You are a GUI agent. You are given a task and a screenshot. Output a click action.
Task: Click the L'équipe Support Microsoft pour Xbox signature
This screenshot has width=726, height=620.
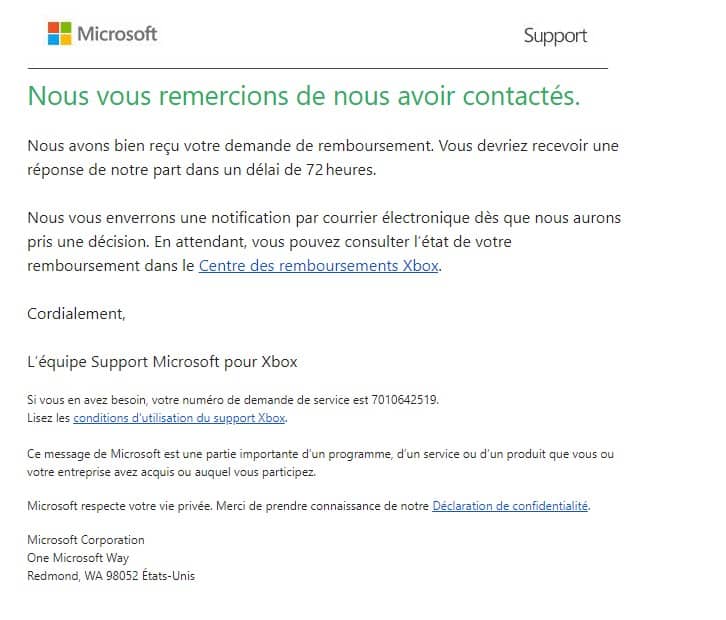coord(162,362)
